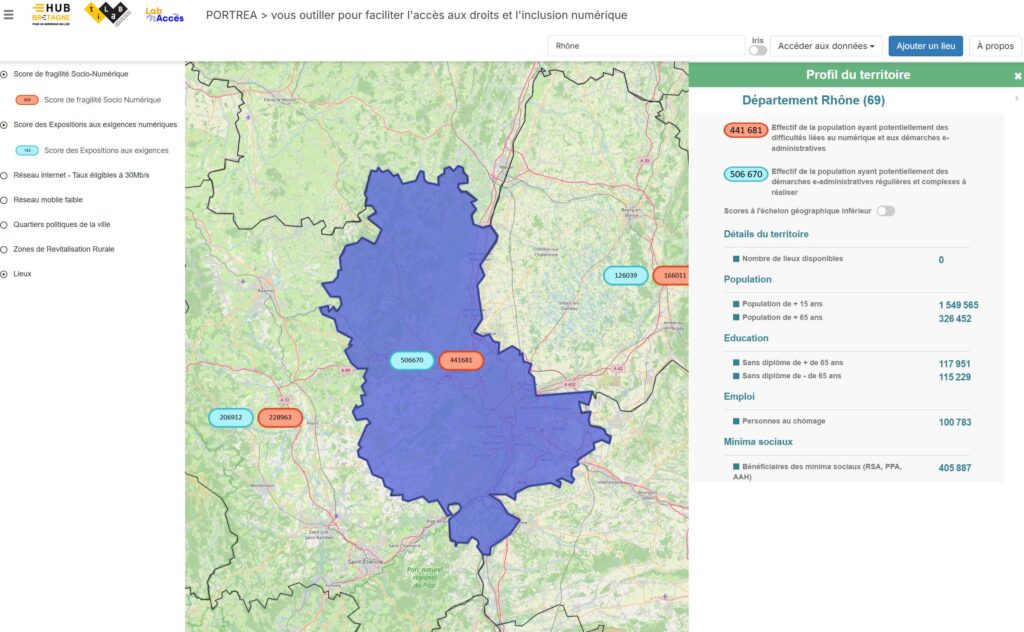Select map badge 126039

[x=626, y=276]
